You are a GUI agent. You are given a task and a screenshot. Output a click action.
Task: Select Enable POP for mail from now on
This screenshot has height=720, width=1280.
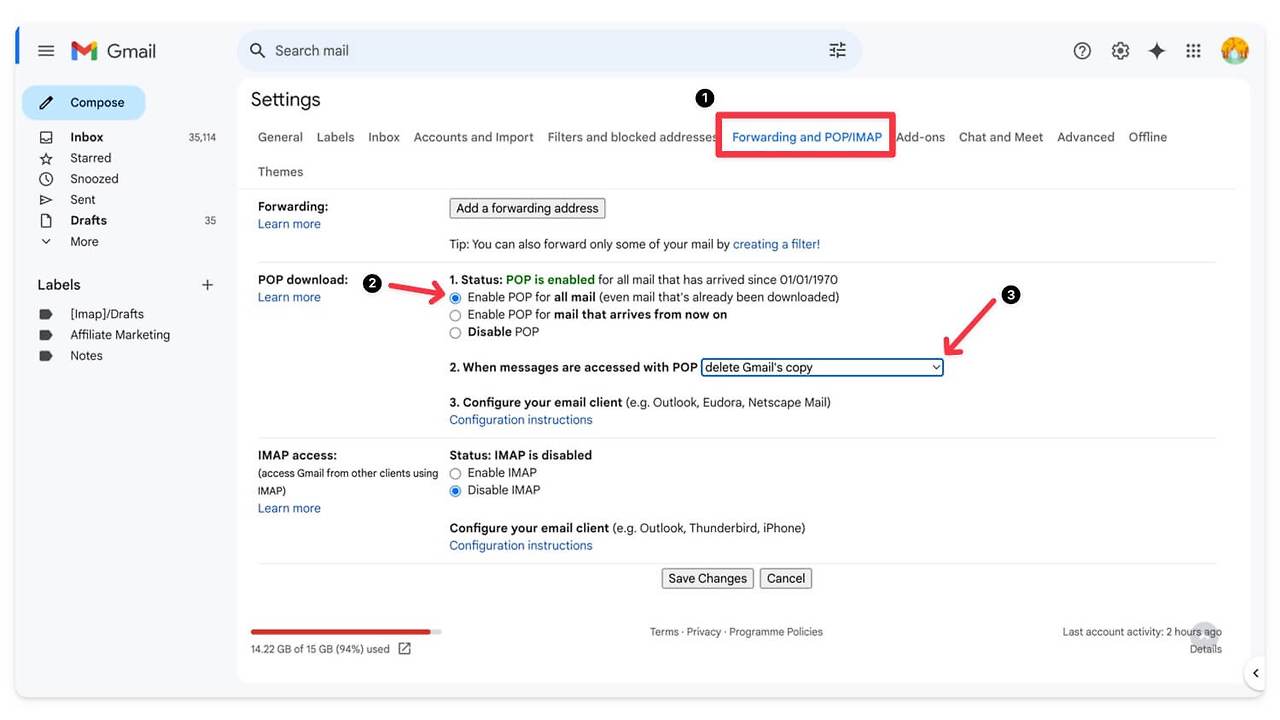pos(456,315)
